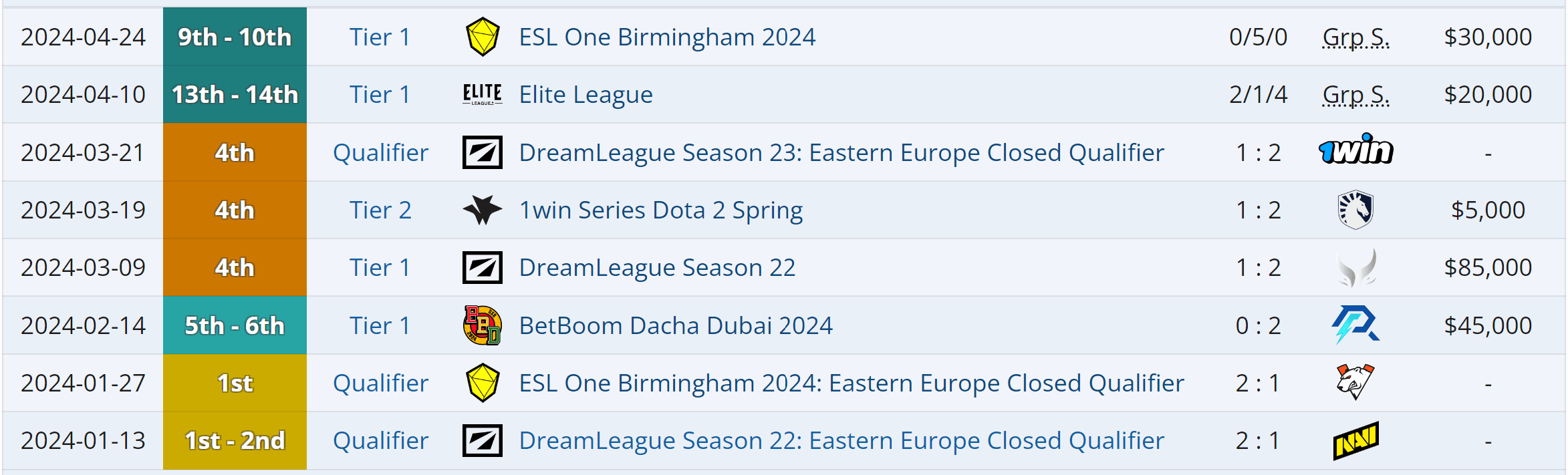Image resolution: width=1568 pixels, height=475 pixels.
Task: Click the Tier 2 classification link
Action: click(380, 210)
